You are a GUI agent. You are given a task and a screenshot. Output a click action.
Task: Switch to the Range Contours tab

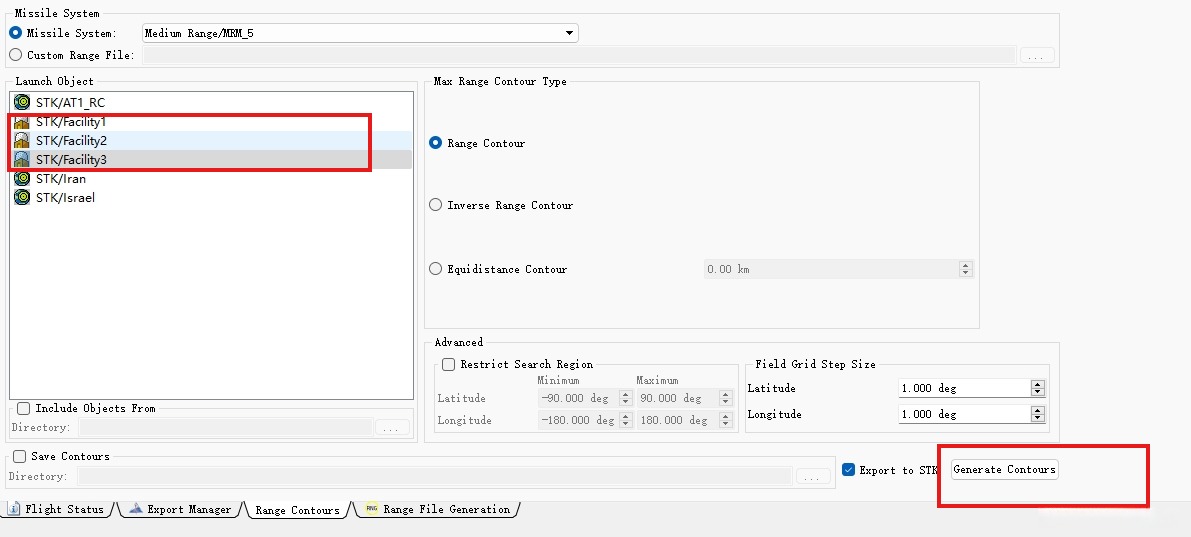point(297,510)
